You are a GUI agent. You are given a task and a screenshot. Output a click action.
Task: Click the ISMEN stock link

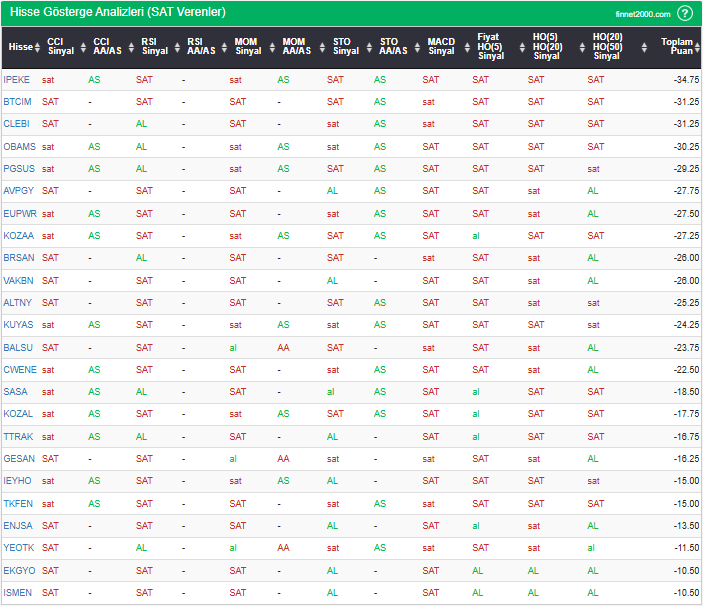(x=18, y=592)
